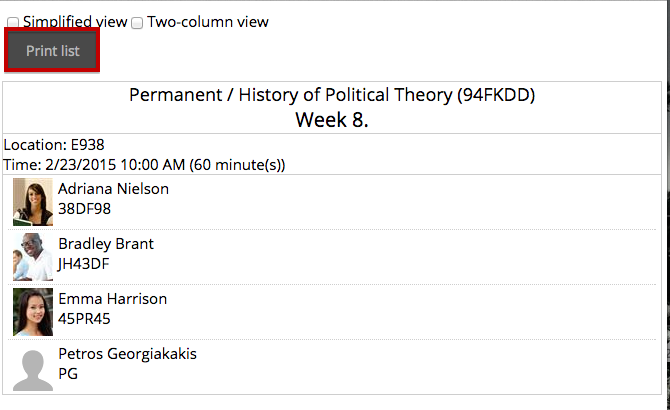Click the Week 8 title

tap(332, 120)
